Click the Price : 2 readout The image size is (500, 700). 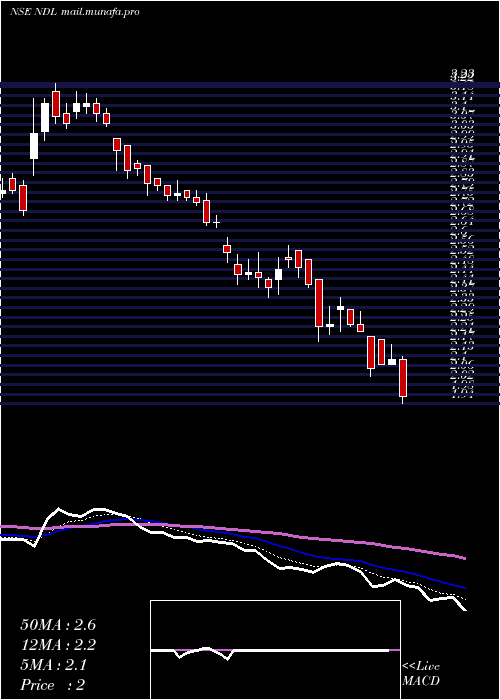(53, 685)
